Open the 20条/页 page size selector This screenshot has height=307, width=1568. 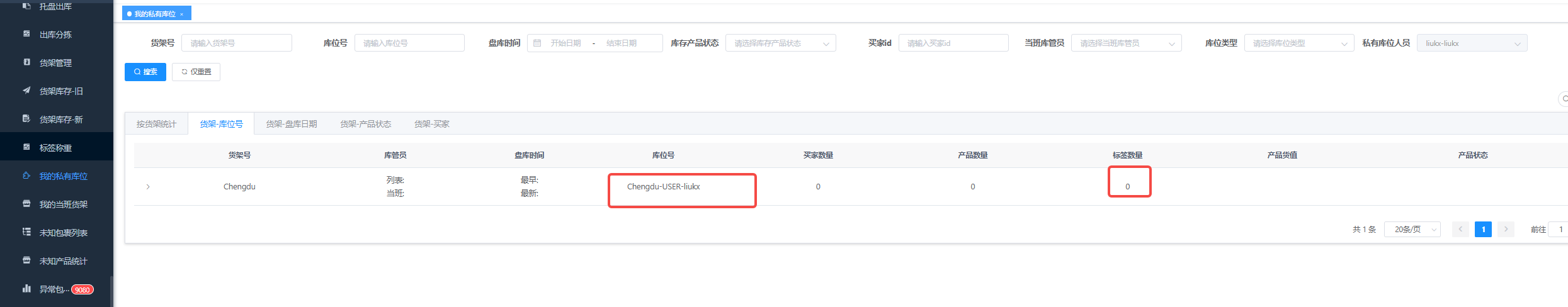coord(1412,230)
